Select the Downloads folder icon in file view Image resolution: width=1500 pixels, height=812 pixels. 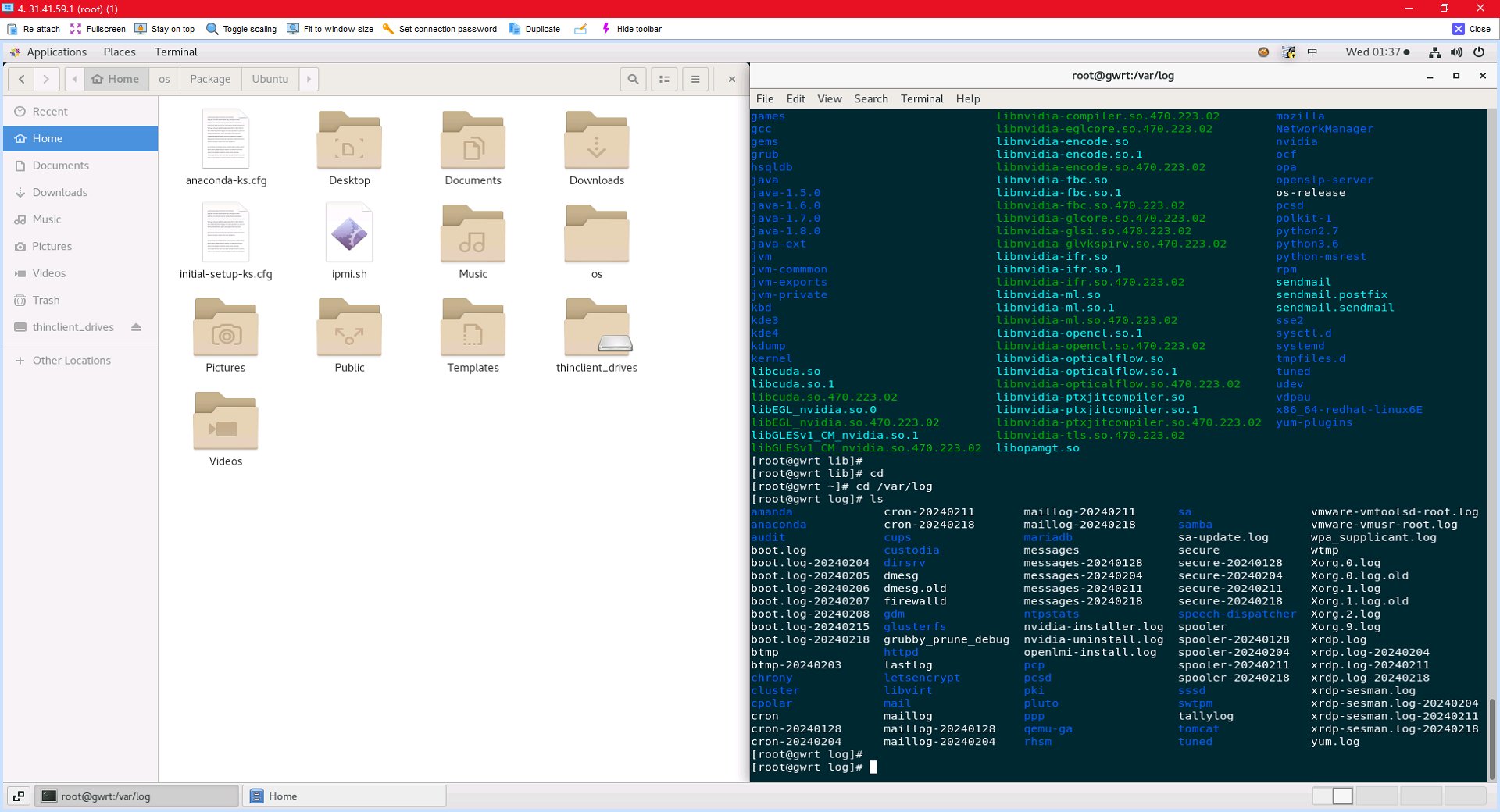pyautogui.click(x=597, y=140)
